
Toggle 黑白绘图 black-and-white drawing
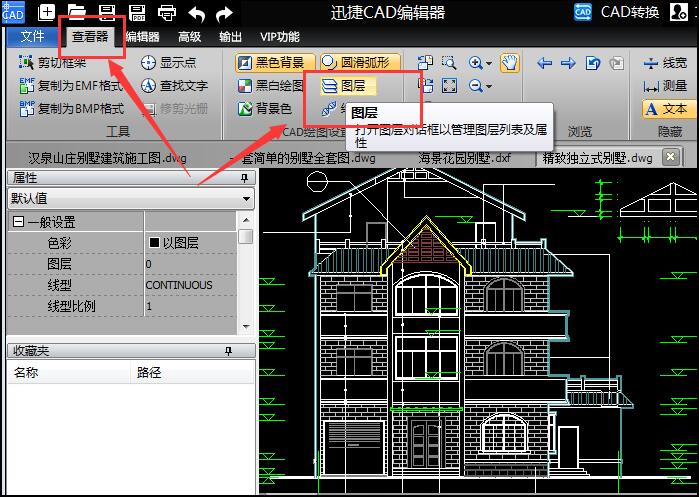tap(271, 86)
